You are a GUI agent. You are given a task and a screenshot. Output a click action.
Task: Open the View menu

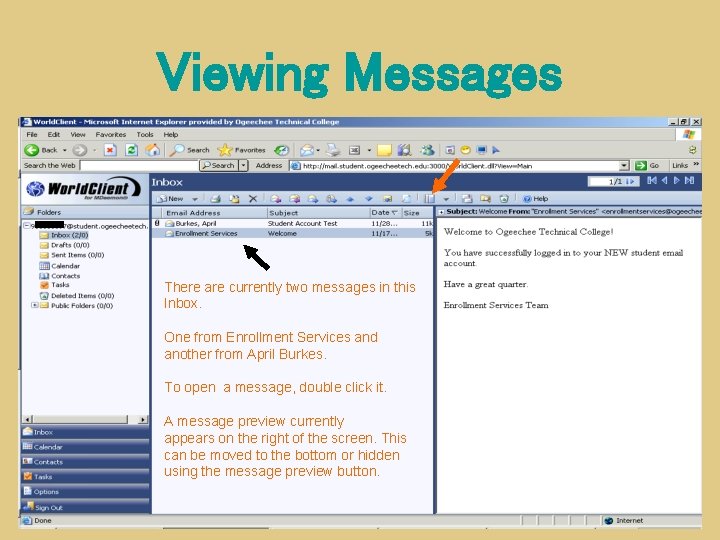78,135
